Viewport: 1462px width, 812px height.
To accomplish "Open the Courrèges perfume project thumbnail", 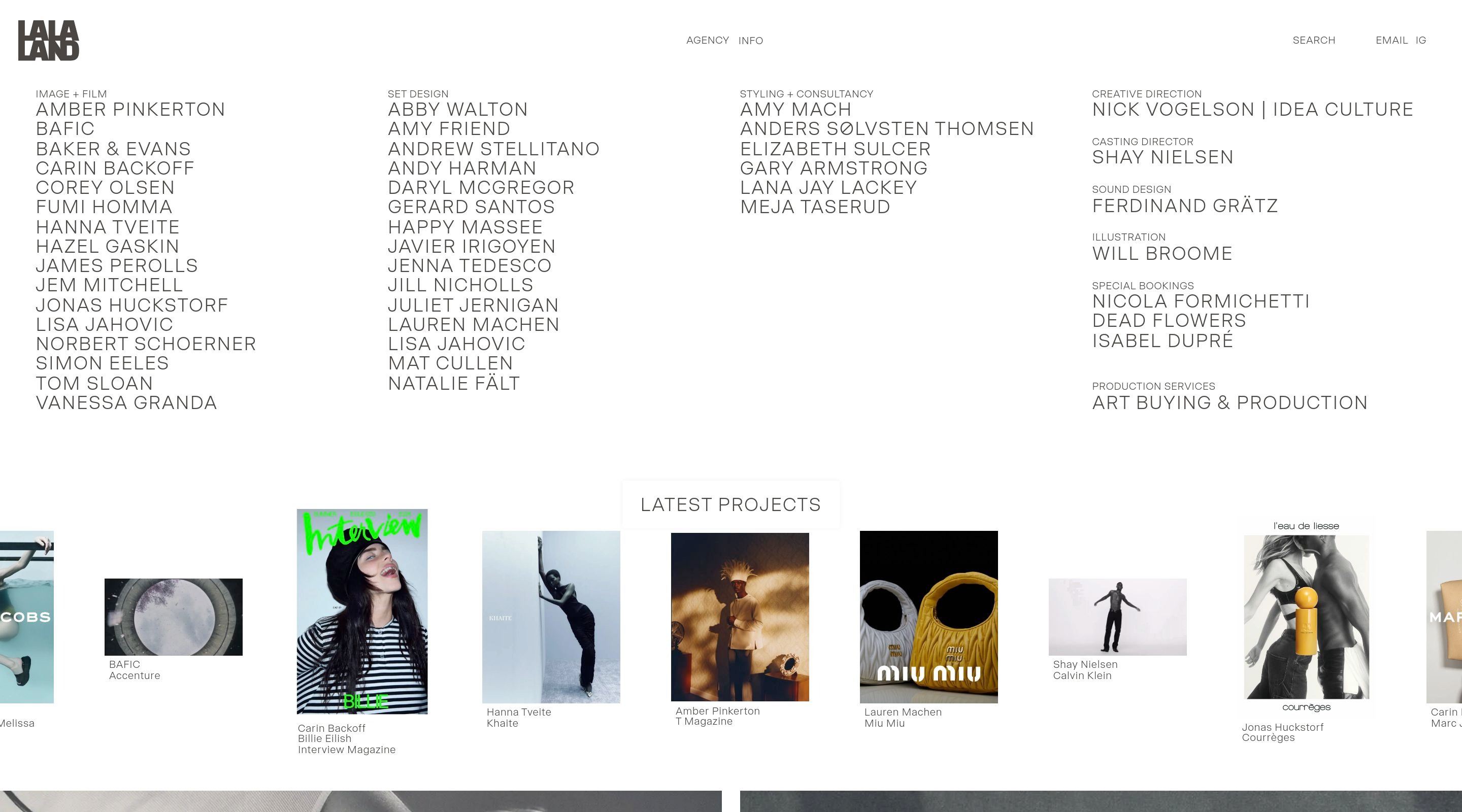I will (1306, 617).
